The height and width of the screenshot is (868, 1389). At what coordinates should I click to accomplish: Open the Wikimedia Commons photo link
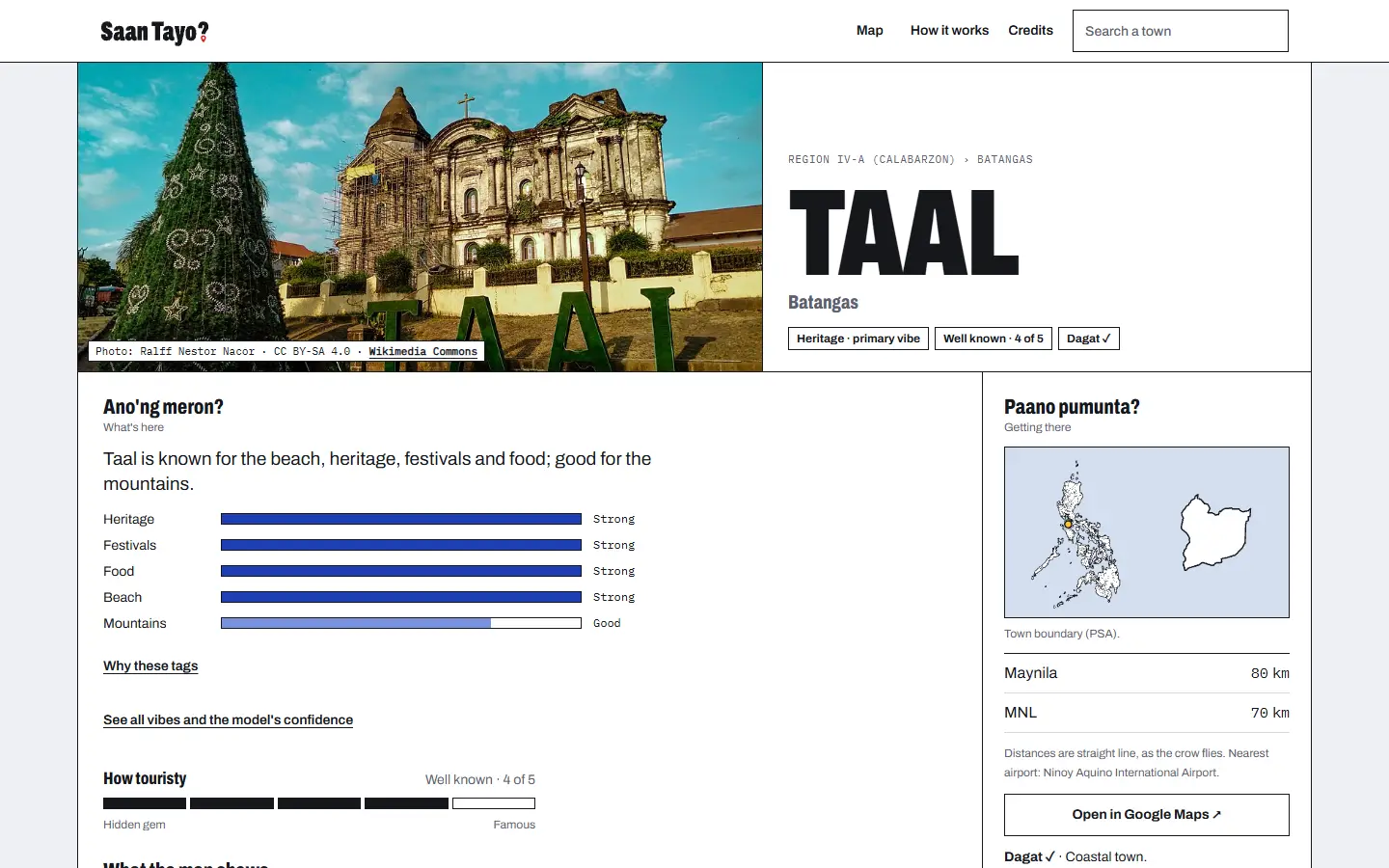pos(422,352)
